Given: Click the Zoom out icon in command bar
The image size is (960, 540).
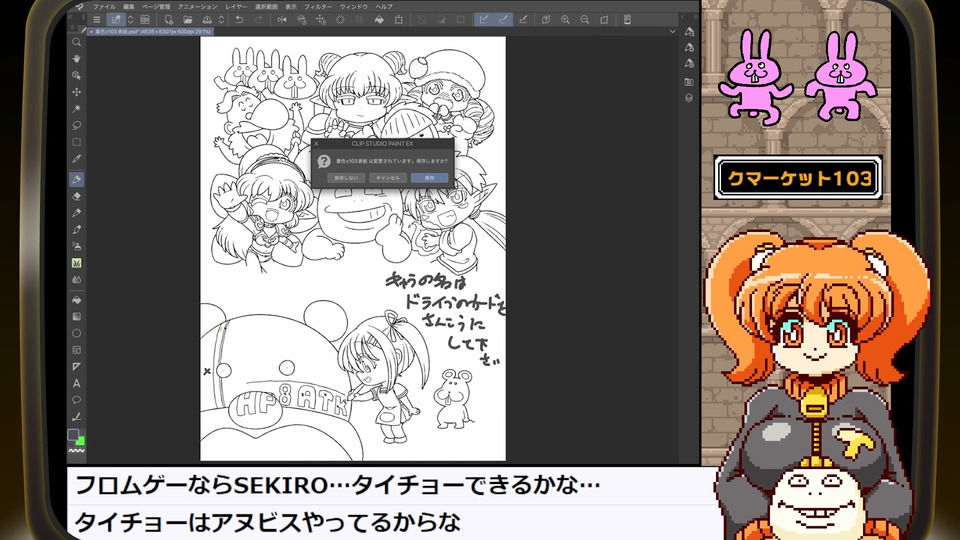Looking at the screenshot, I should click(585, 20).
